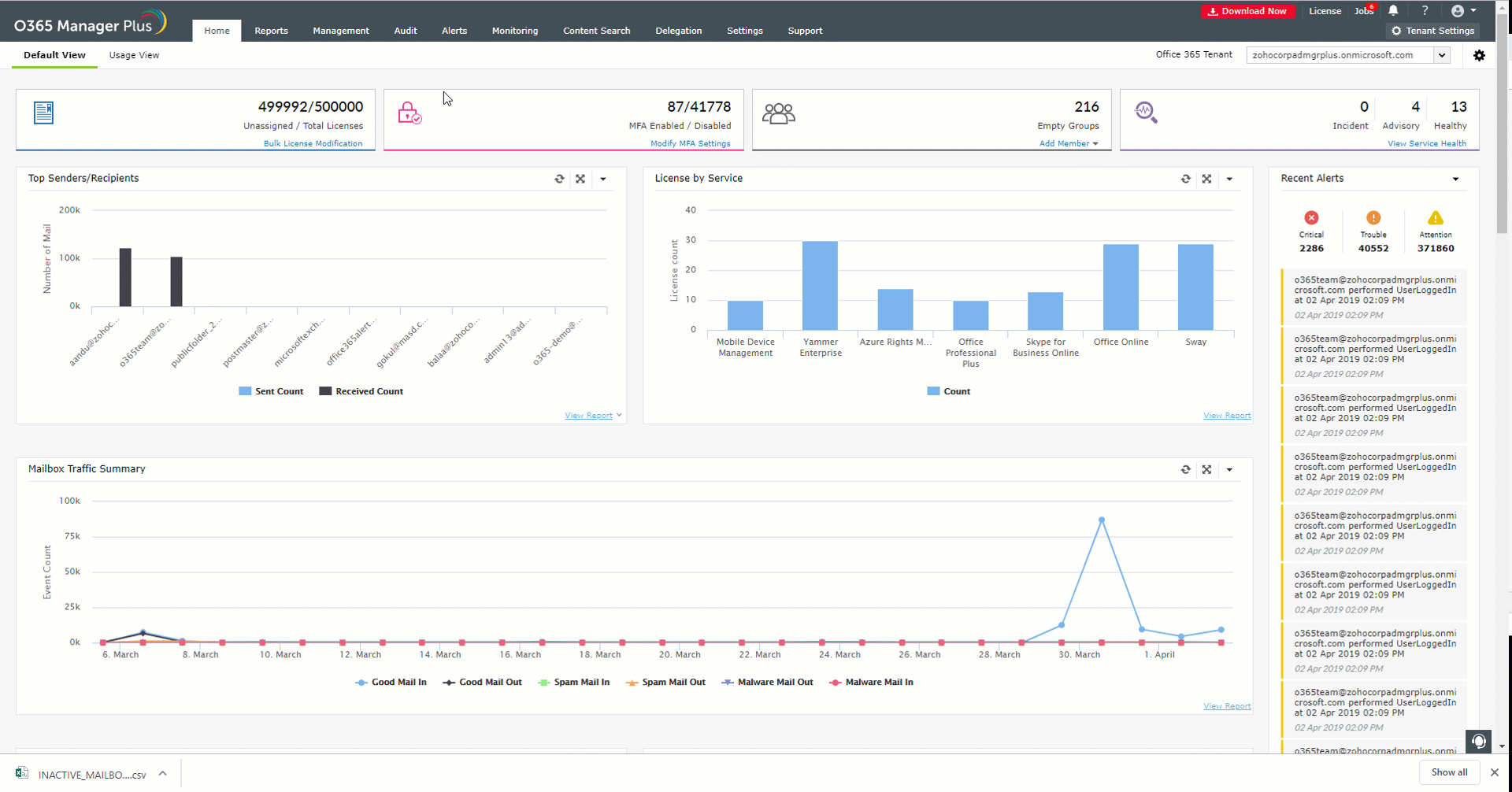The height and width of the screenshot is (792, 1512).
Task: Open the INACTIVE_MAILBO csv download file
Action: pyautogui.click(x=82, y=774)
